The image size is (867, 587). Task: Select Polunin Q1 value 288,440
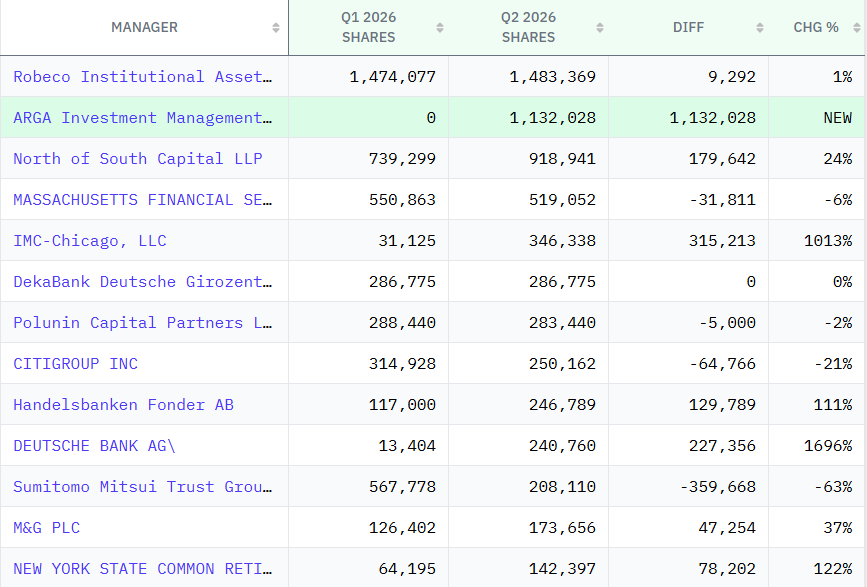[402, 322]
